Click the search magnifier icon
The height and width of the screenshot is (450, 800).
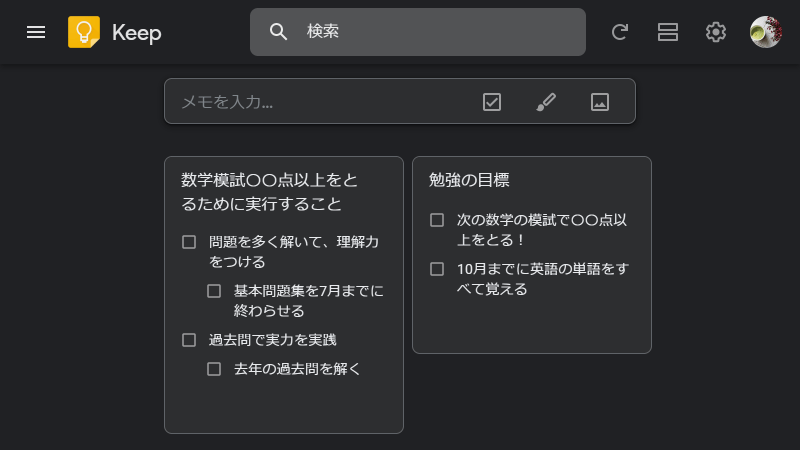[x=278, y=32]
